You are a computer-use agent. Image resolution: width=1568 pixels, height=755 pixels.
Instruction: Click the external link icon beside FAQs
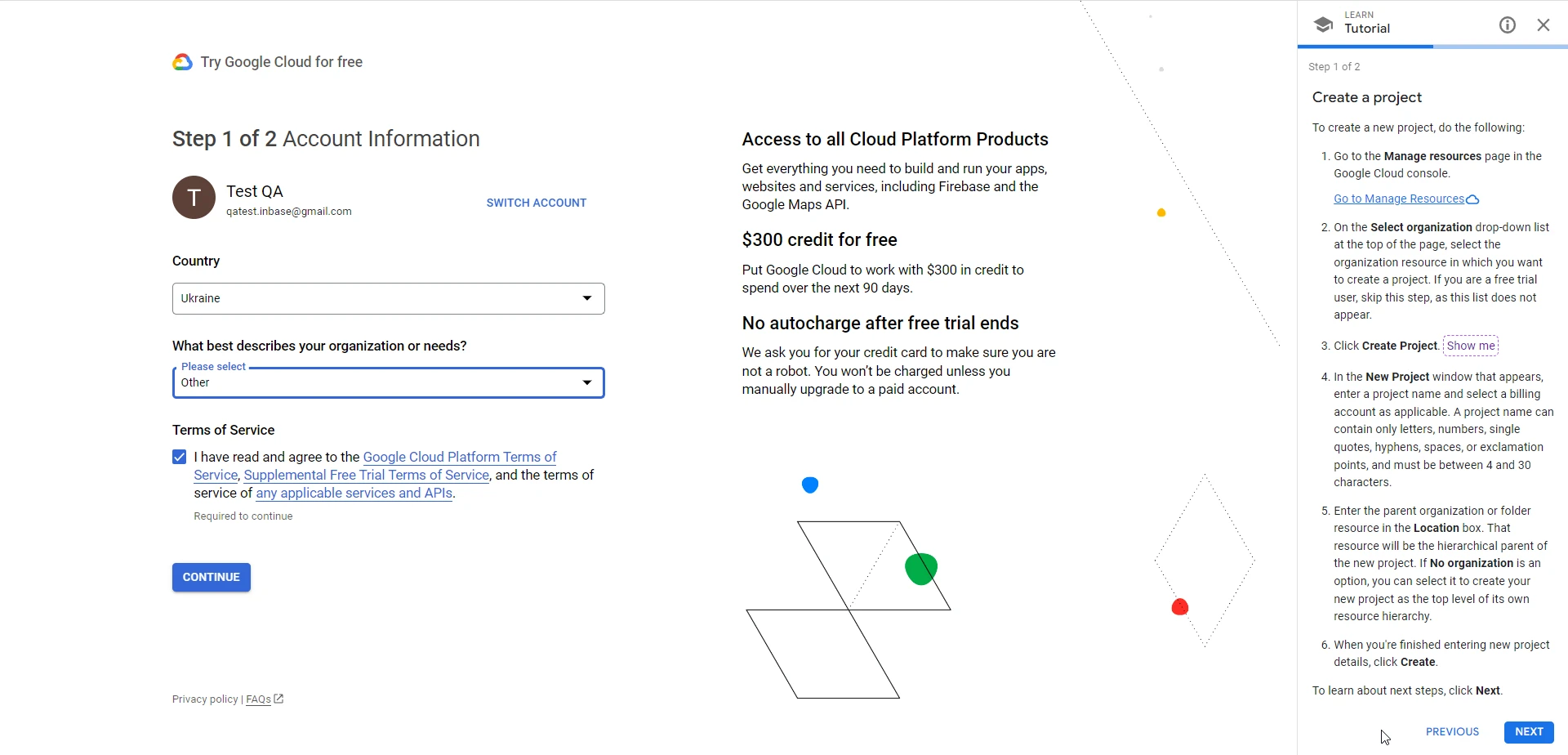(x=279, y=699)
